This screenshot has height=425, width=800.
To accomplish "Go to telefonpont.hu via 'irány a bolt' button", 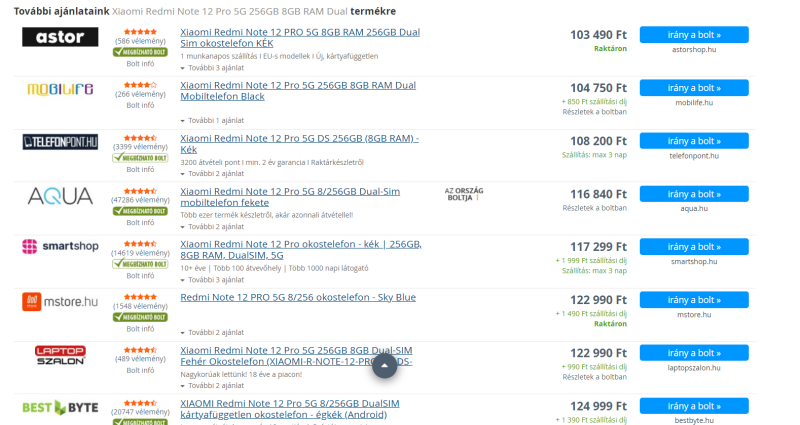I will 694,141.
